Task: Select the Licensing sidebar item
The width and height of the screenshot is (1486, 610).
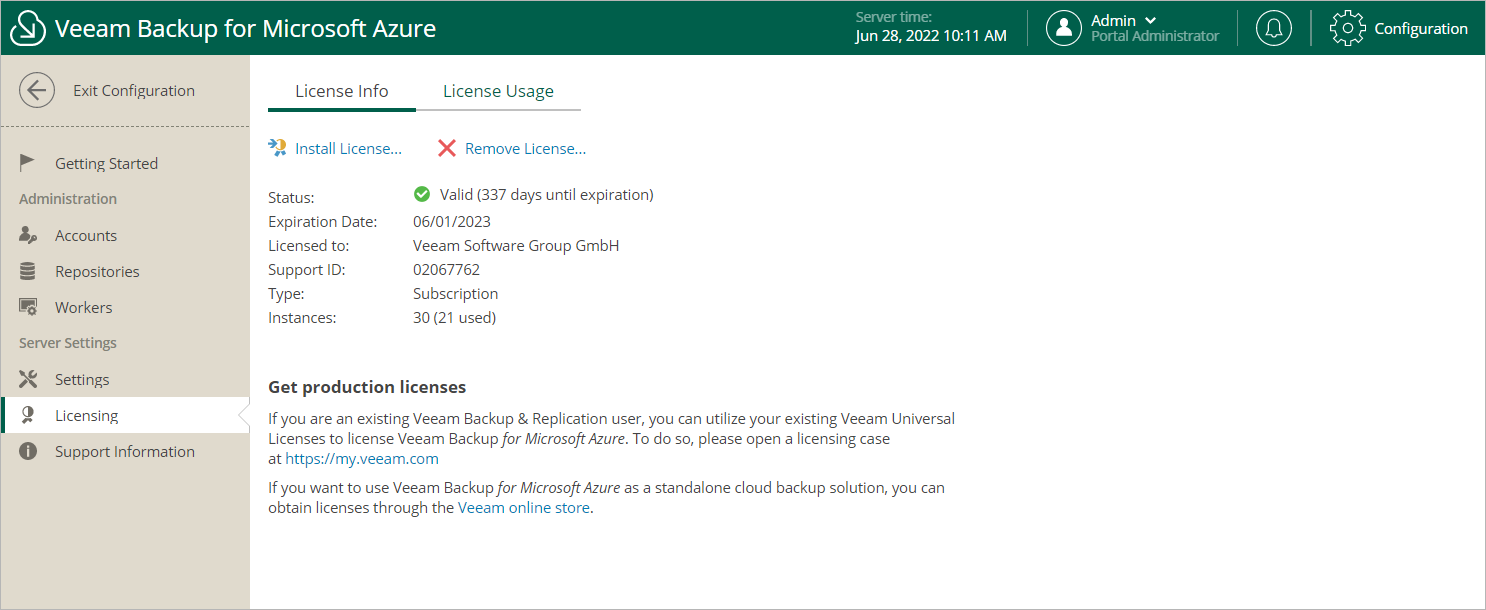Action: click(125, 415)
